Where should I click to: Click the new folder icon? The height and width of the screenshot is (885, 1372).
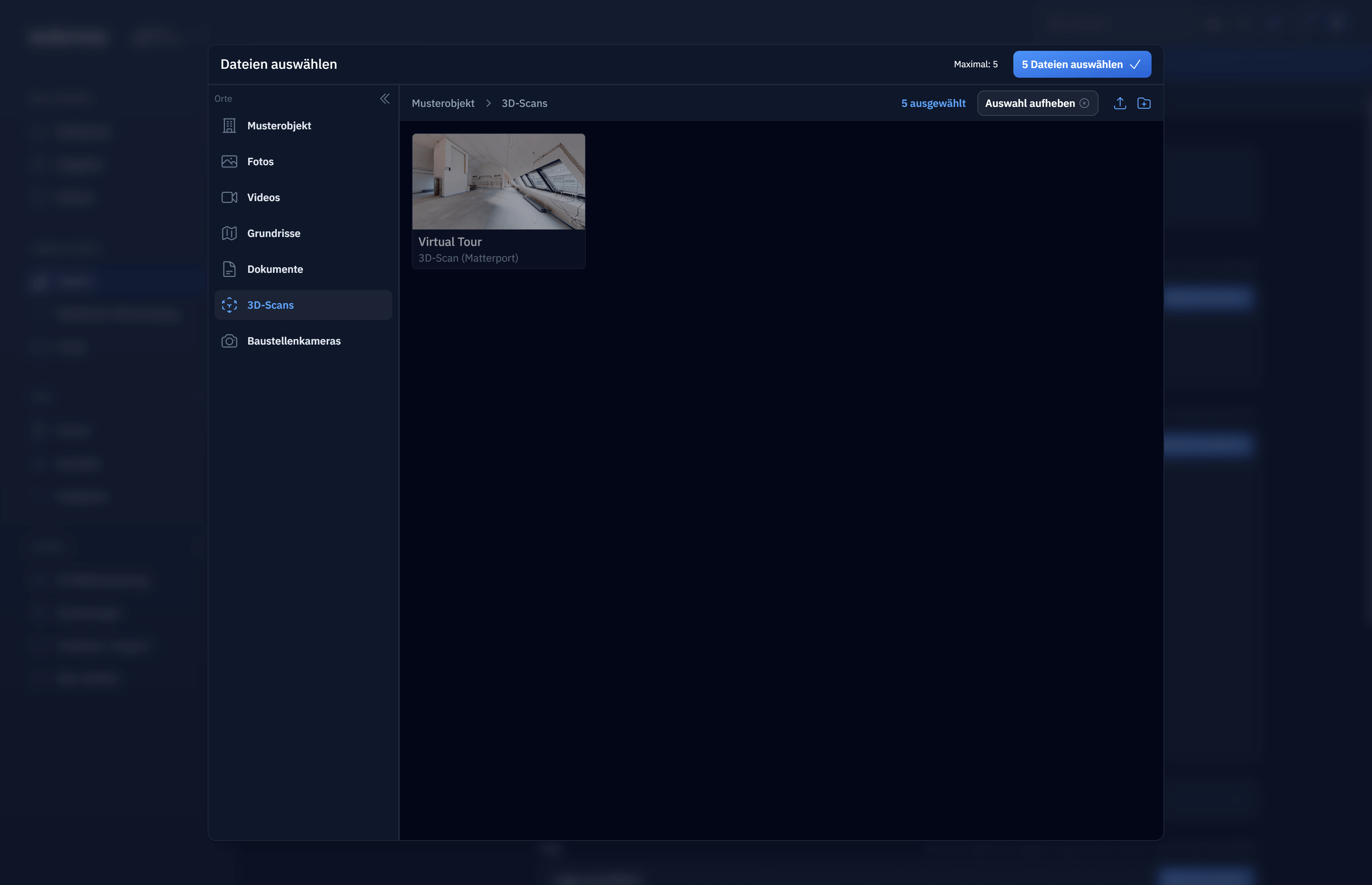coord(1144,104)
